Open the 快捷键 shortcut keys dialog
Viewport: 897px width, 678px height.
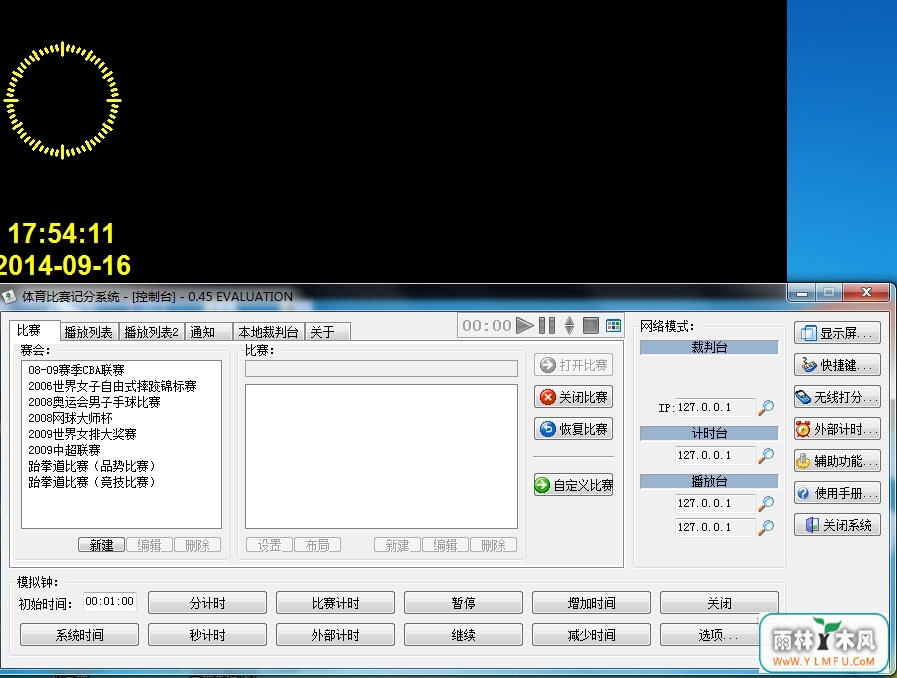coord(837,365)
